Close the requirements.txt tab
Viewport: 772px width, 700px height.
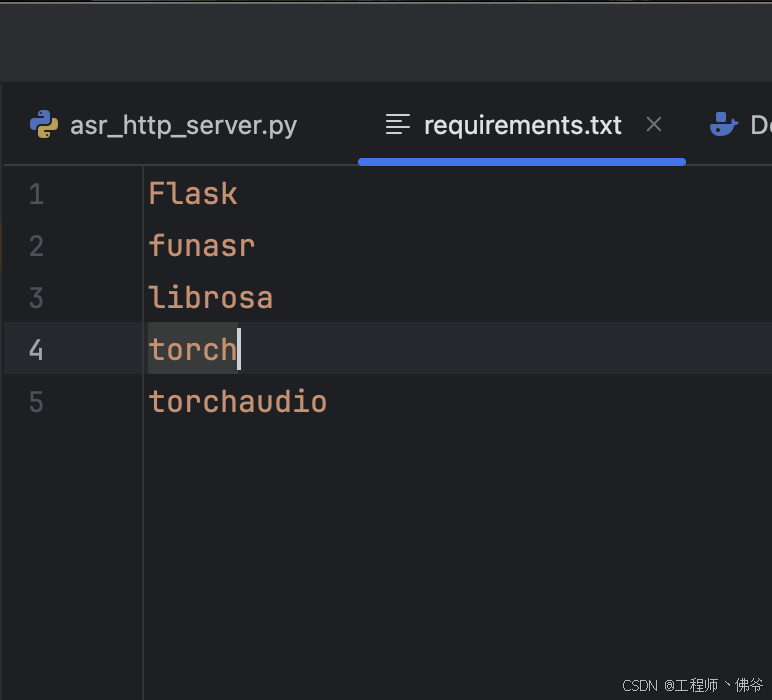point(653,125)
